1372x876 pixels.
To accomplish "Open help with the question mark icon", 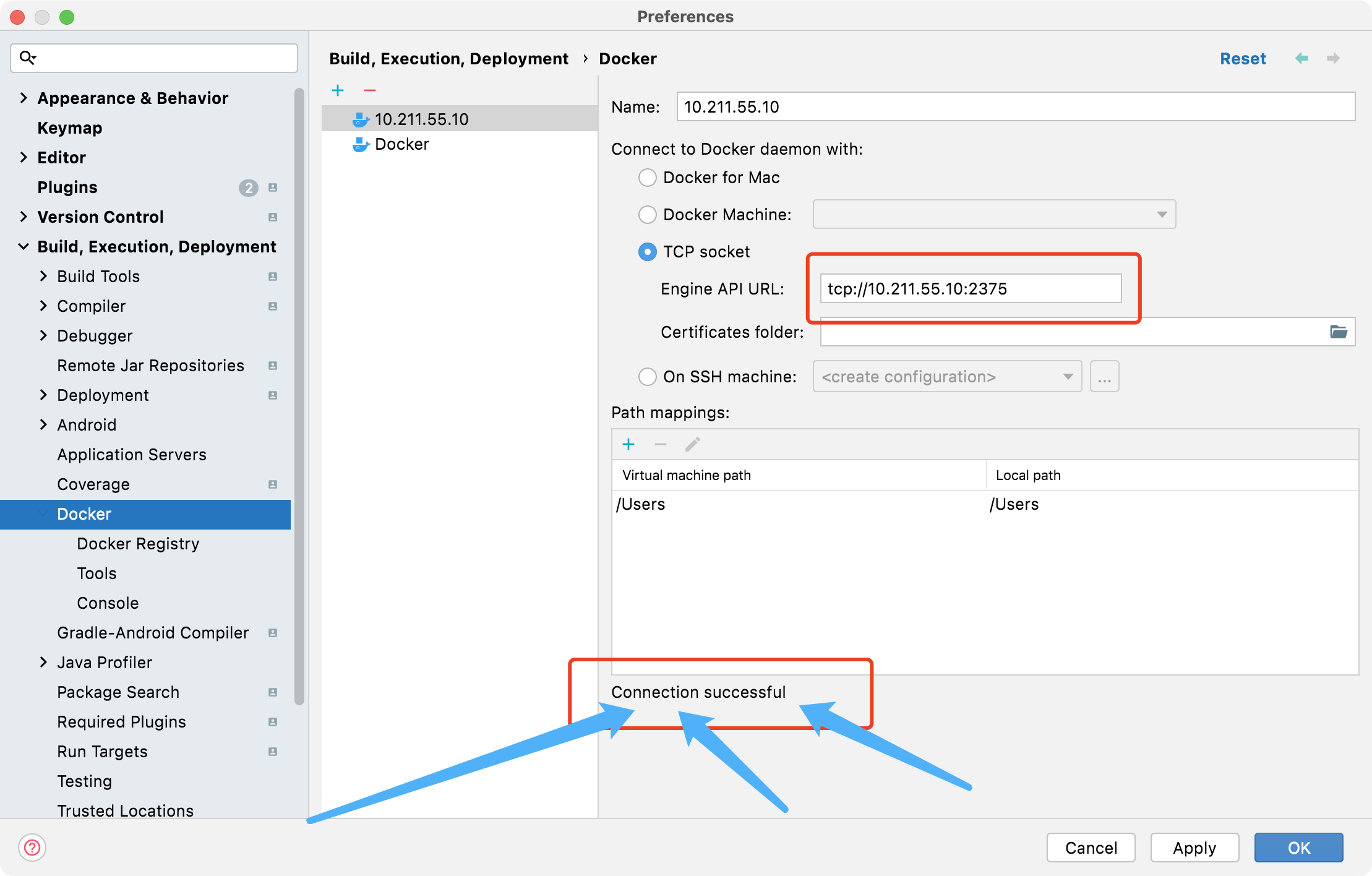I will coord(32,848).
